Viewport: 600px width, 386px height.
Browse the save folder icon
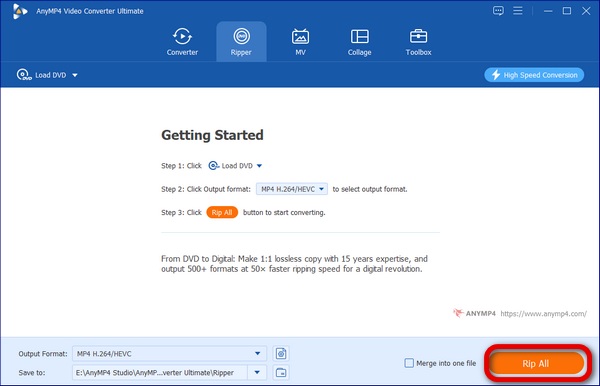tap(281, 372)
